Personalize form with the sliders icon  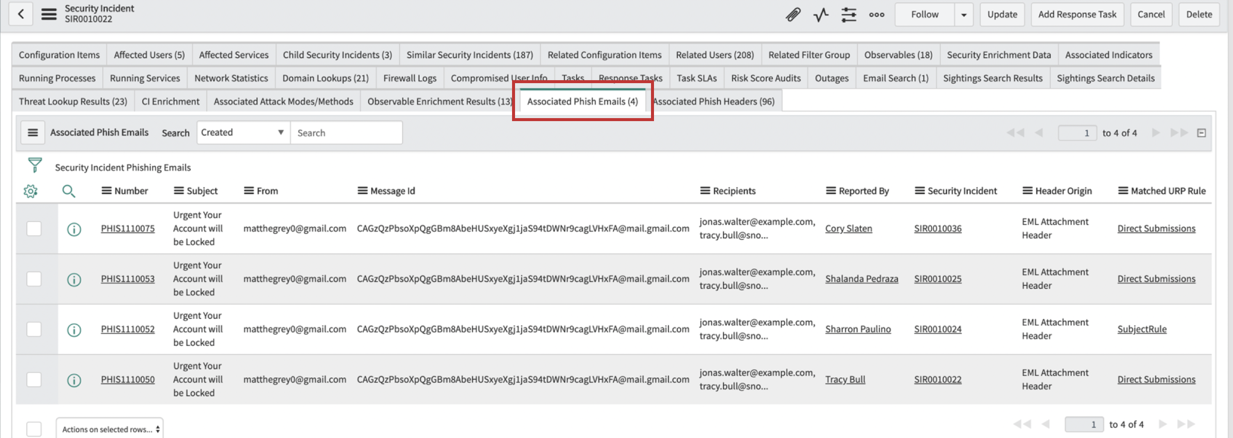tap(849, 14)
